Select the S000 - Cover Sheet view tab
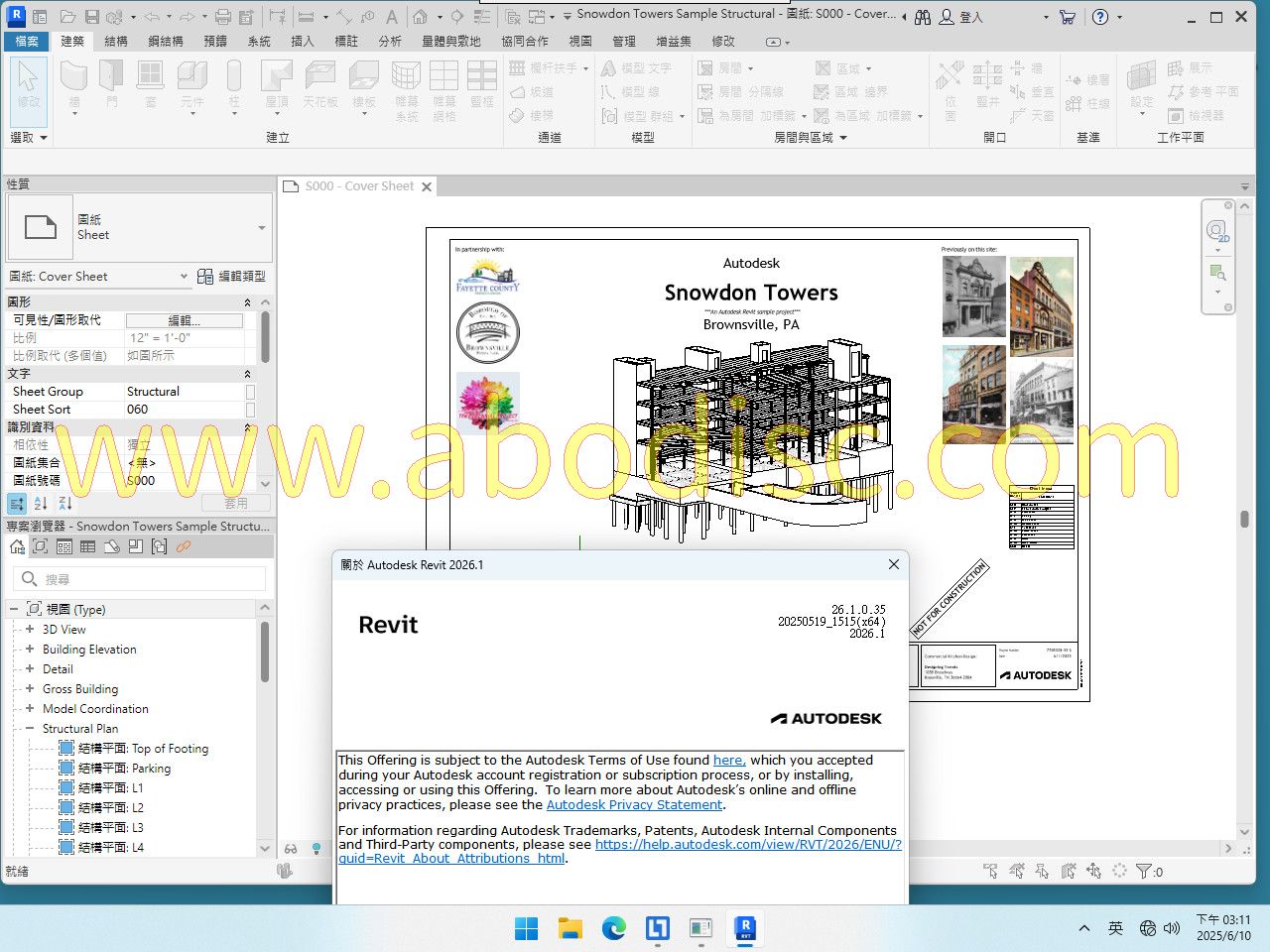Image resolution: width=1270 pixels, height=952 pixels. 358,186
